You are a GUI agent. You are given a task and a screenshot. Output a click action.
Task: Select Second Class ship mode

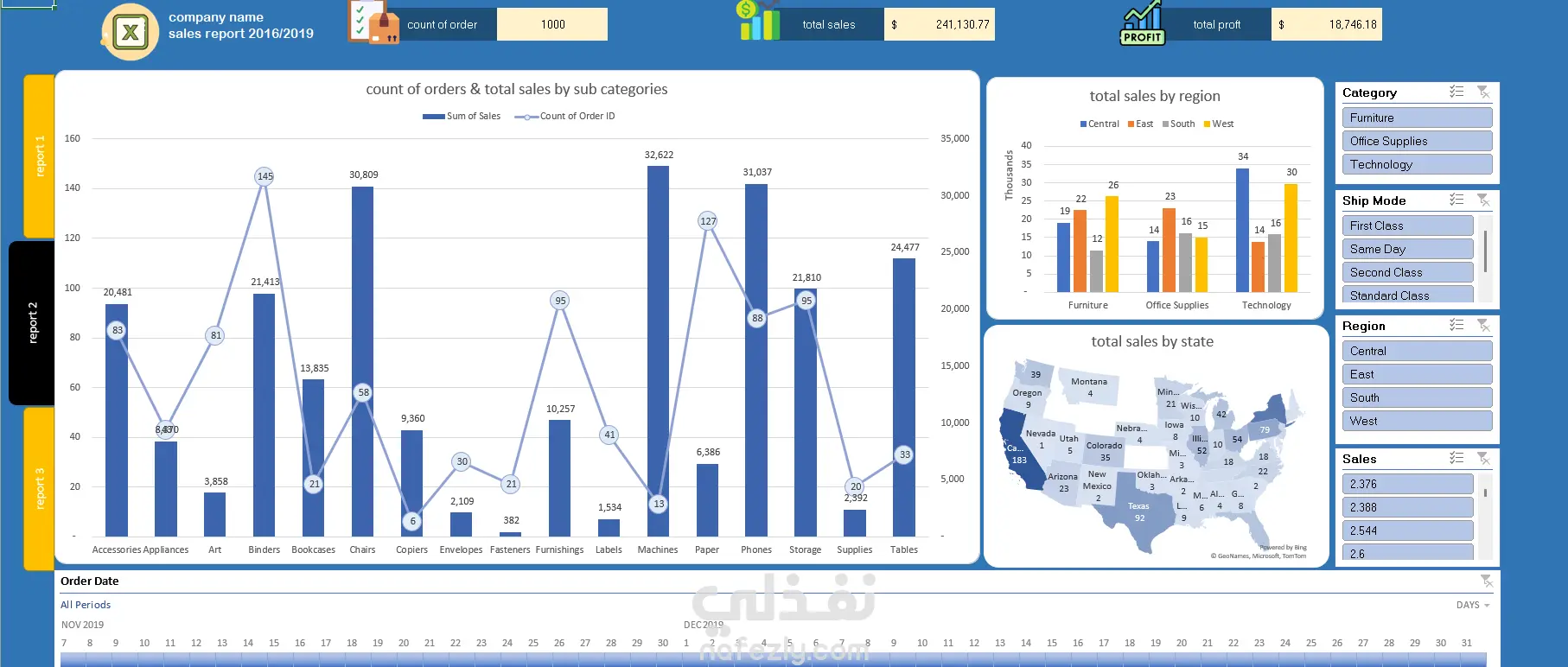point(1407,272)
